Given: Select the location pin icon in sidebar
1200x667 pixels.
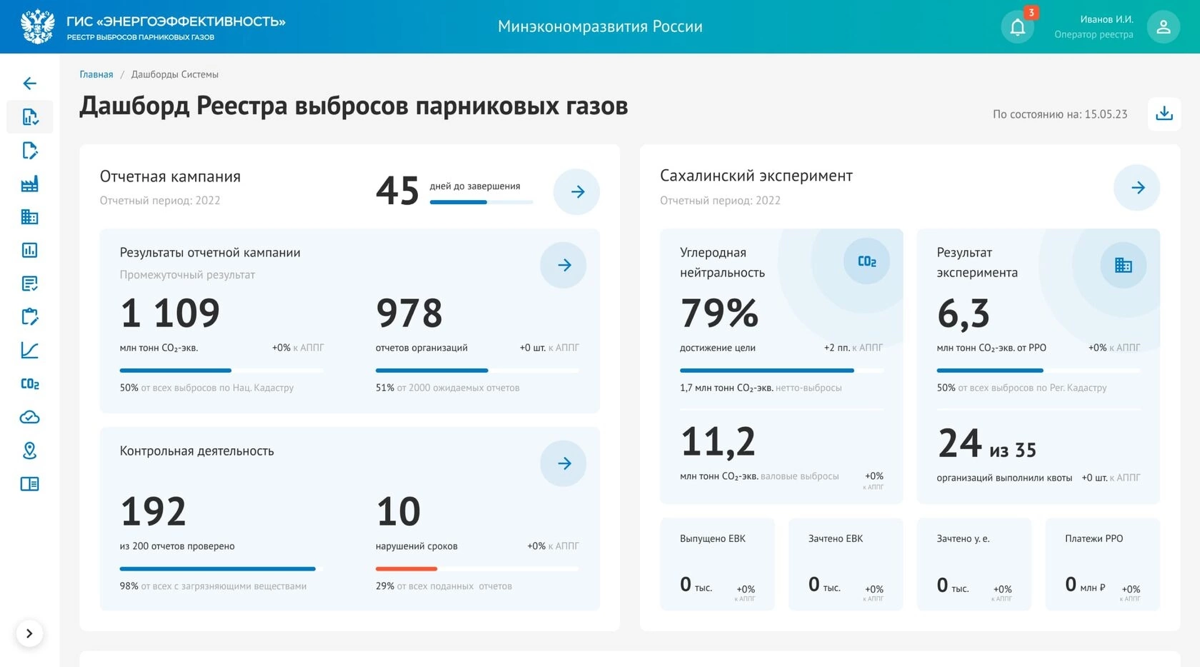Looking at the screenshot, I should [30, 450].
